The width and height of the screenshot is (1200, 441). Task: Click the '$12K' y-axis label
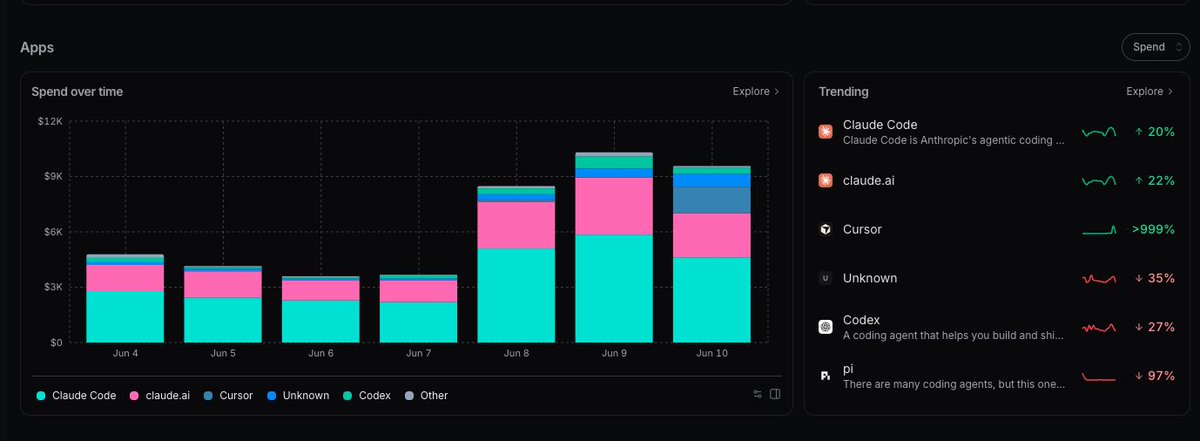click(x=50, y=121)
